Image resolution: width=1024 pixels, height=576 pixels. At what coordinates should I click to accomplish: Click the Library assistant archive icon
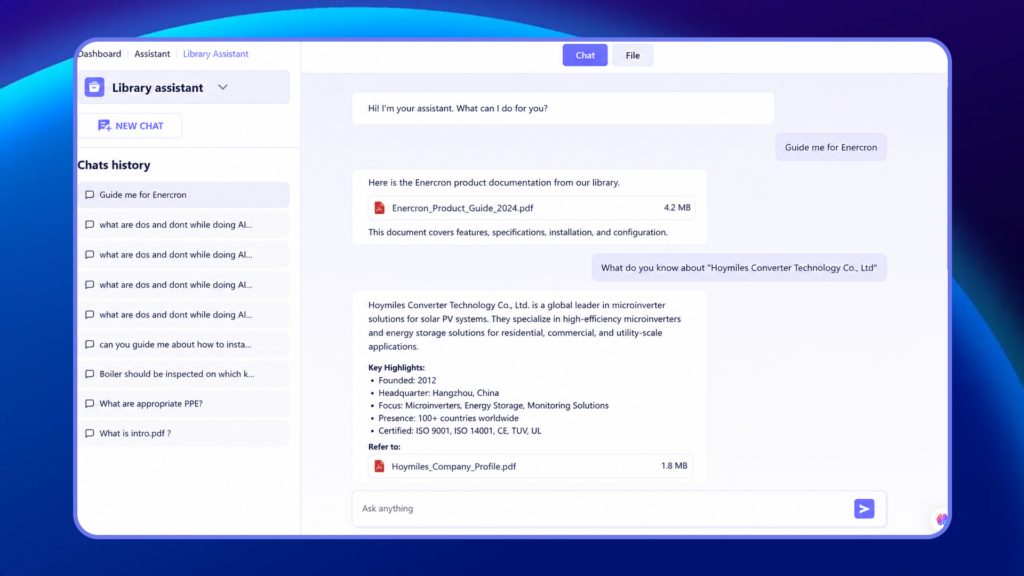click(94, 87)
